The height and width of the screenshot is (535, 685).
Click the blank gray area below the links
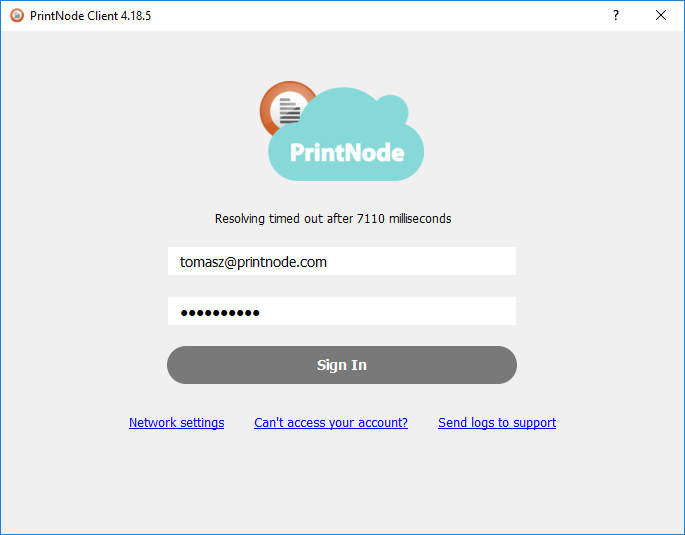pyautogui.click(x=342, y=480)
